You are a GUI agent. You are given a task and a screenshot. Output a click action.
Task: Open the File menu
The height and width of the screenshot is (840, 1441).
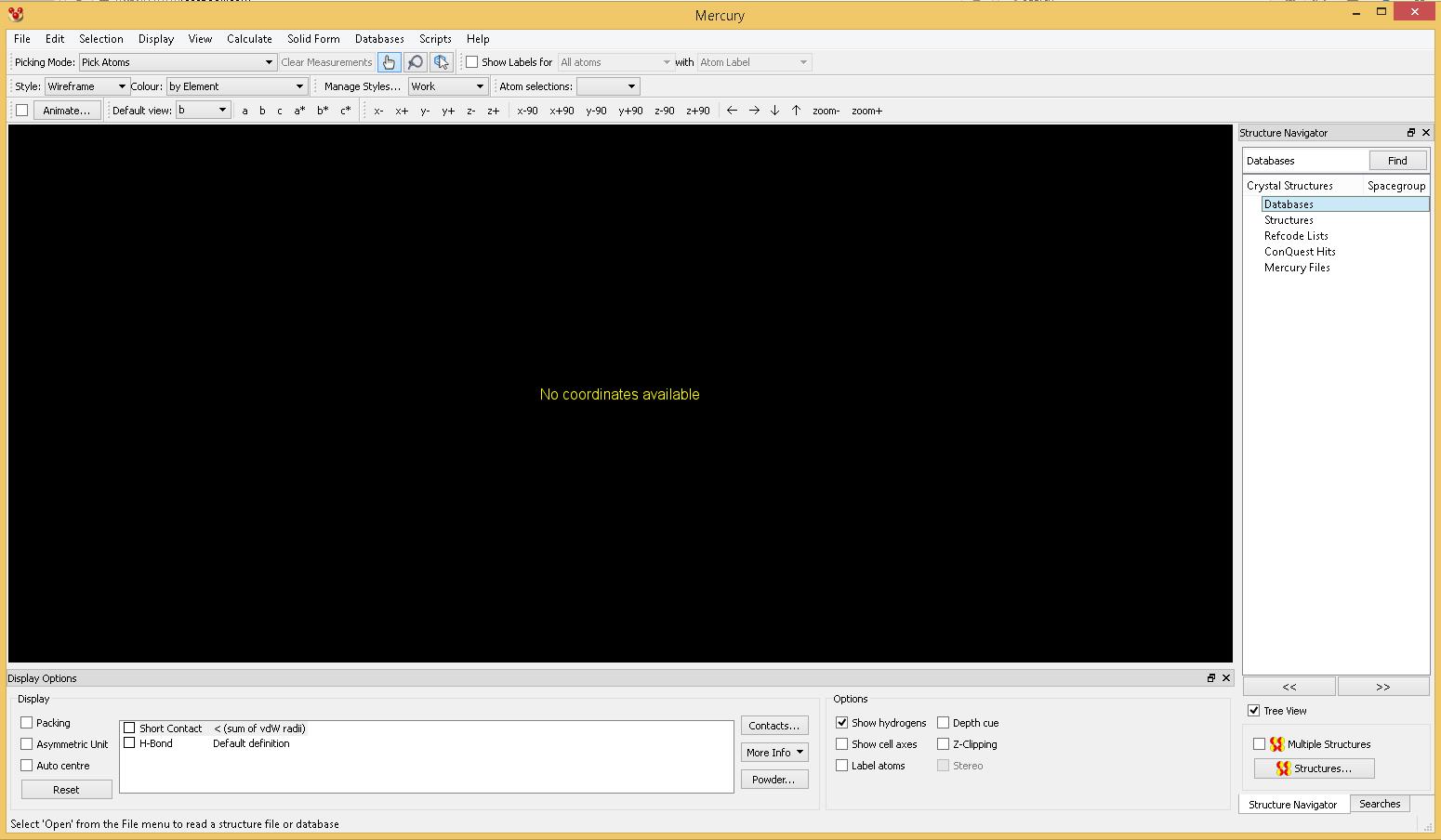pos(22,39)
